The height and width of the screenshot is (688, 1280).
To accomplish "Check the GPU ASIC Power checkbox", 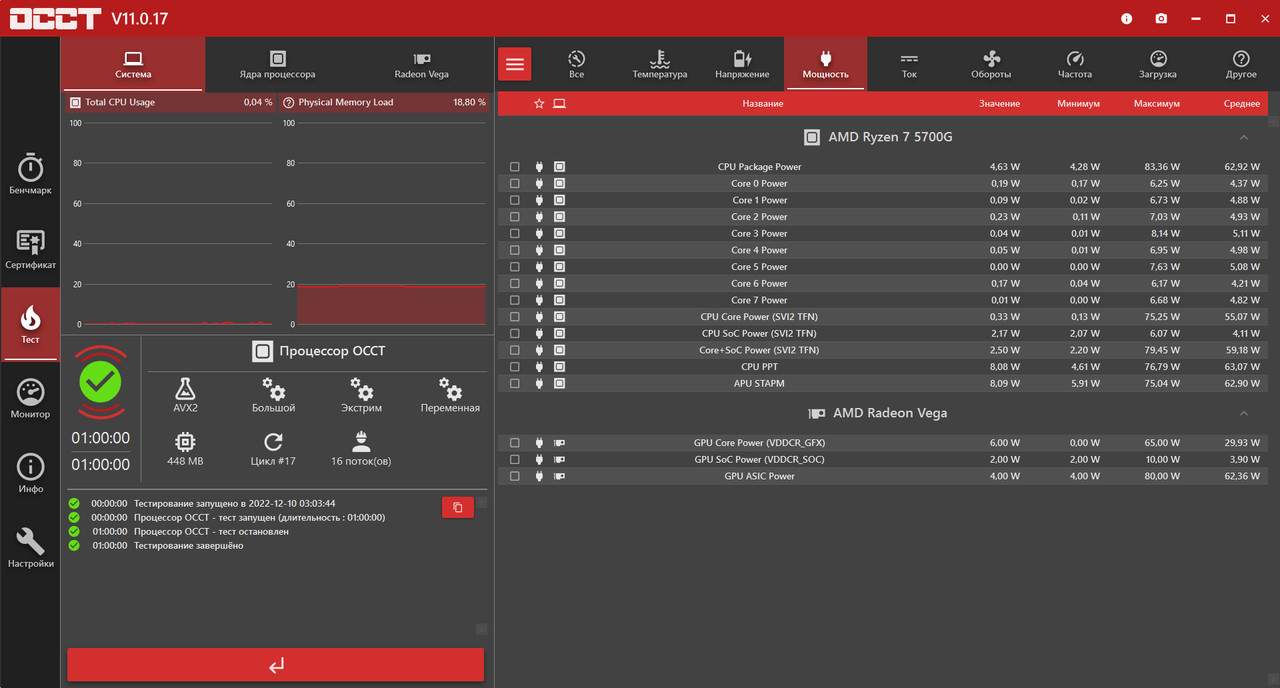I will click(515, 476).
